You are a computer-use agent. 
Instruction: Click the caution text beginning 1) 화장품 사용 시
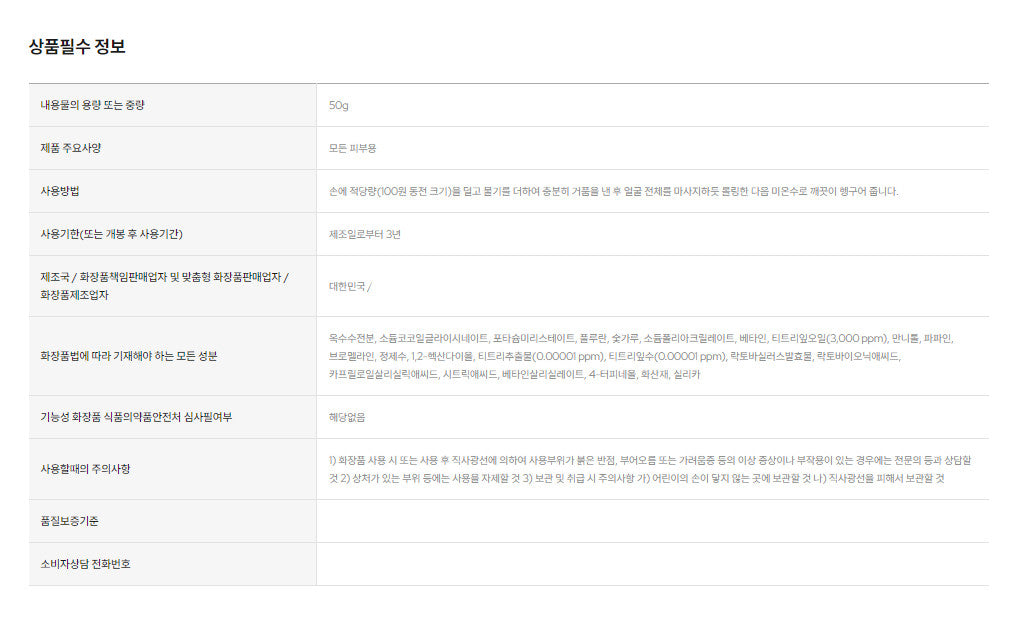[x=650, y=469]
